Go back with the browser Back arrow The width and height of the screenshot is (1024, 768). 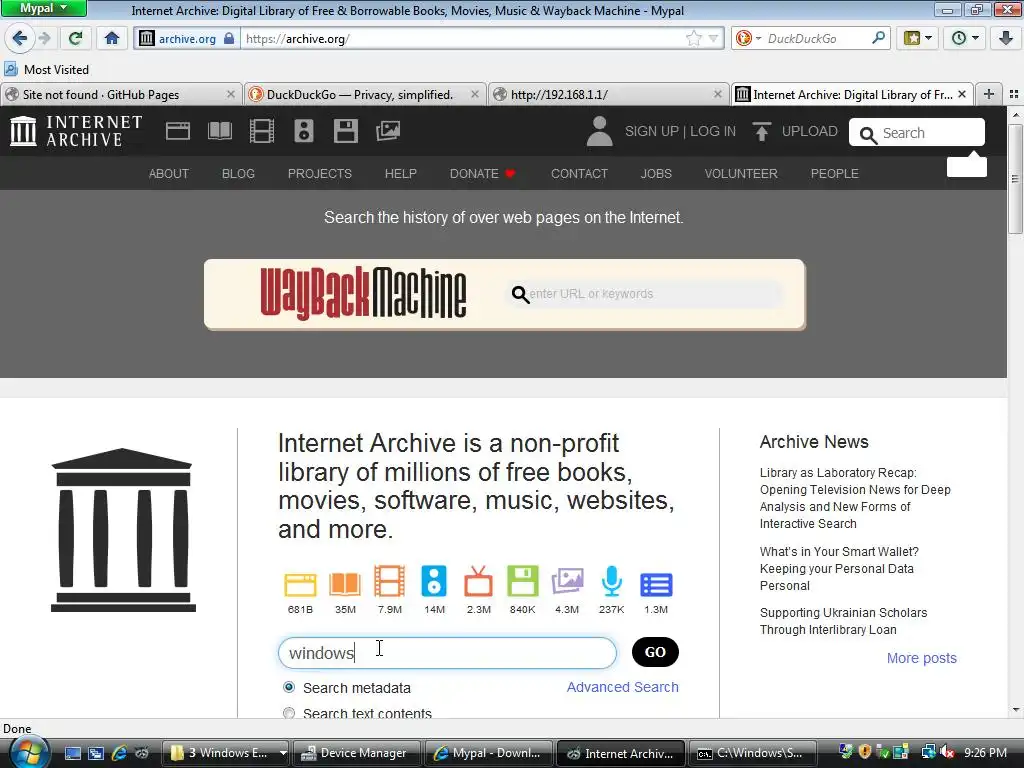click(x=20, y=39)
